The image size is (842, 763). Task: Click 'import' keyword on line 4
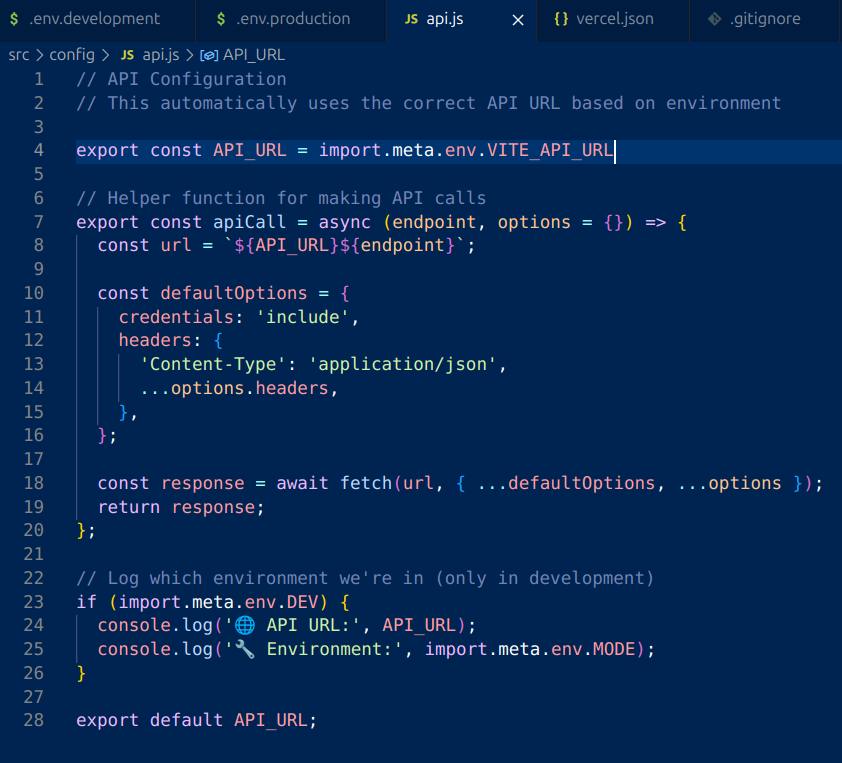point(350,150)
